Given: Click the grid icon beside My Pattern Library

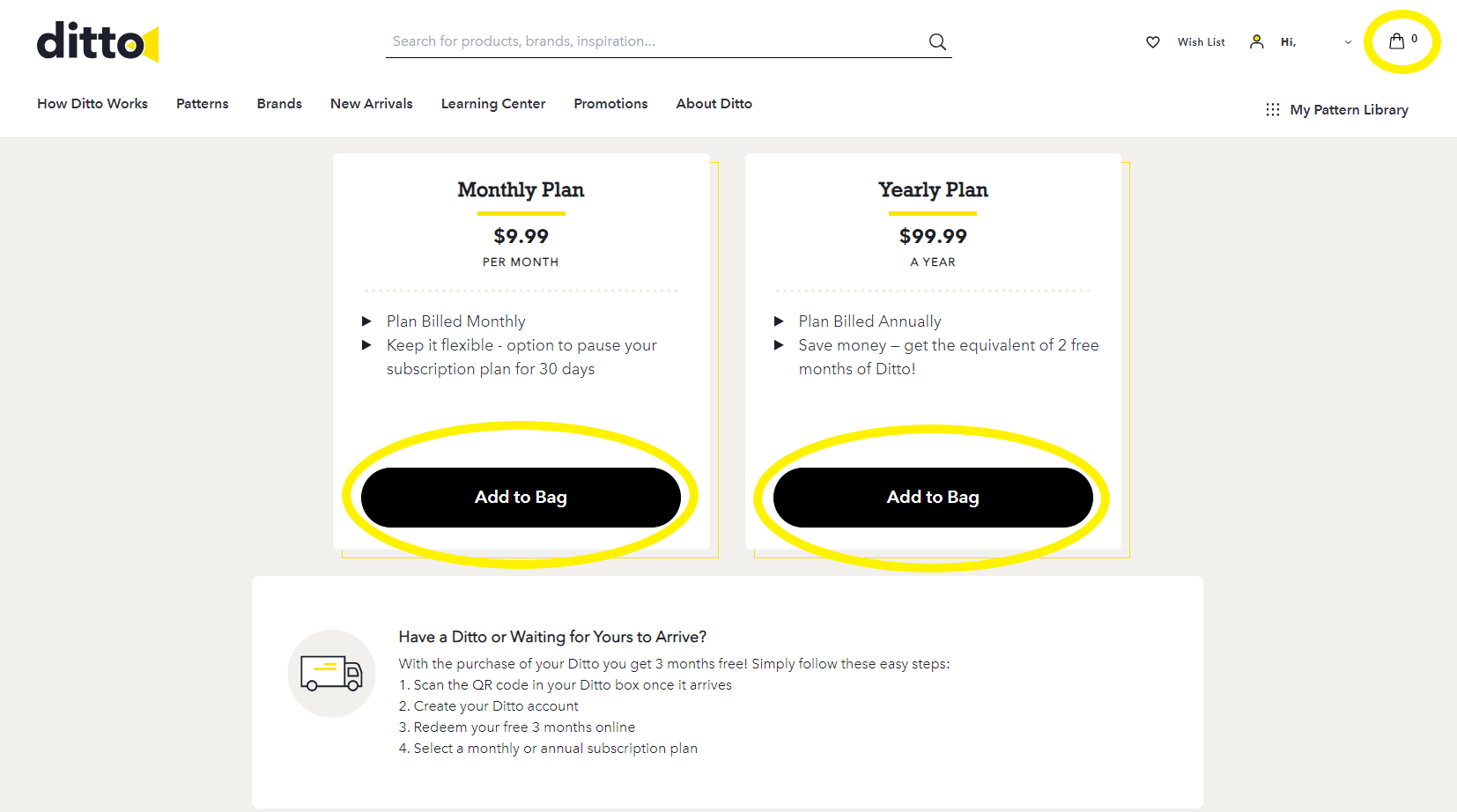Looking at the screenshot, I should 1272,109.
